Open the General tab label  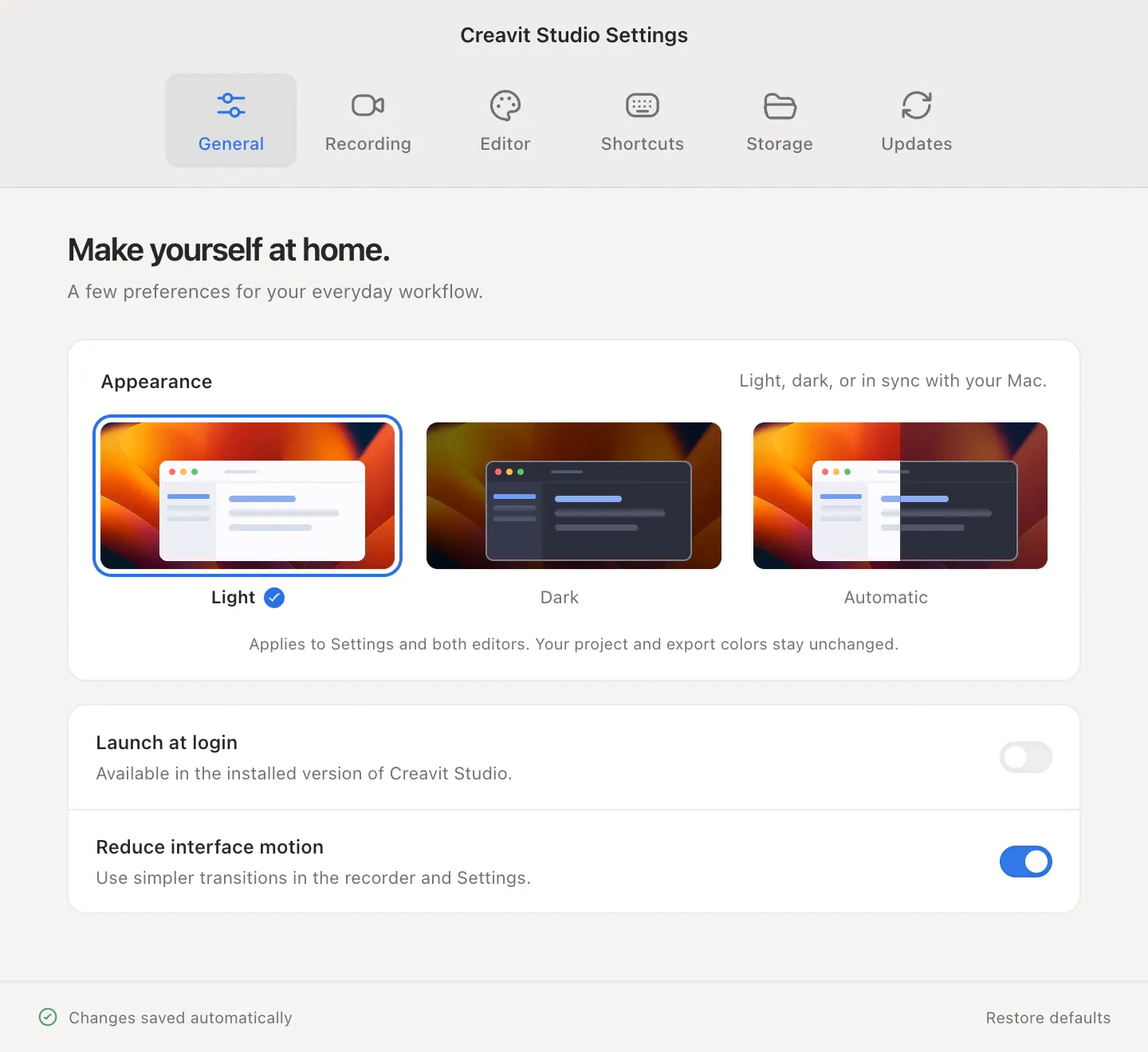click(231, 143)
